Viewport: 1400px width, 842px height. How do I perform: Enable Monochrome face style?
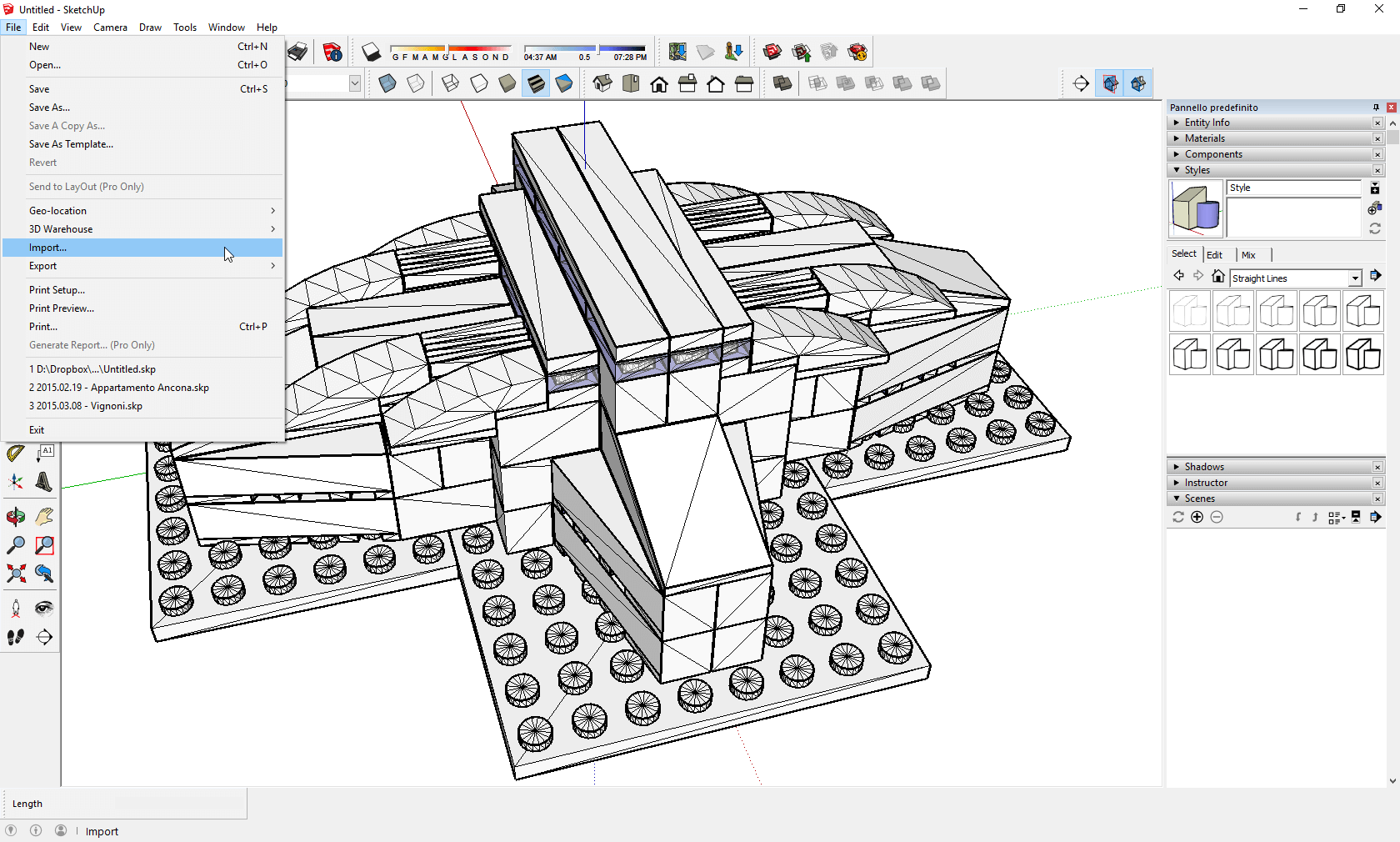[x=564, y=83]
